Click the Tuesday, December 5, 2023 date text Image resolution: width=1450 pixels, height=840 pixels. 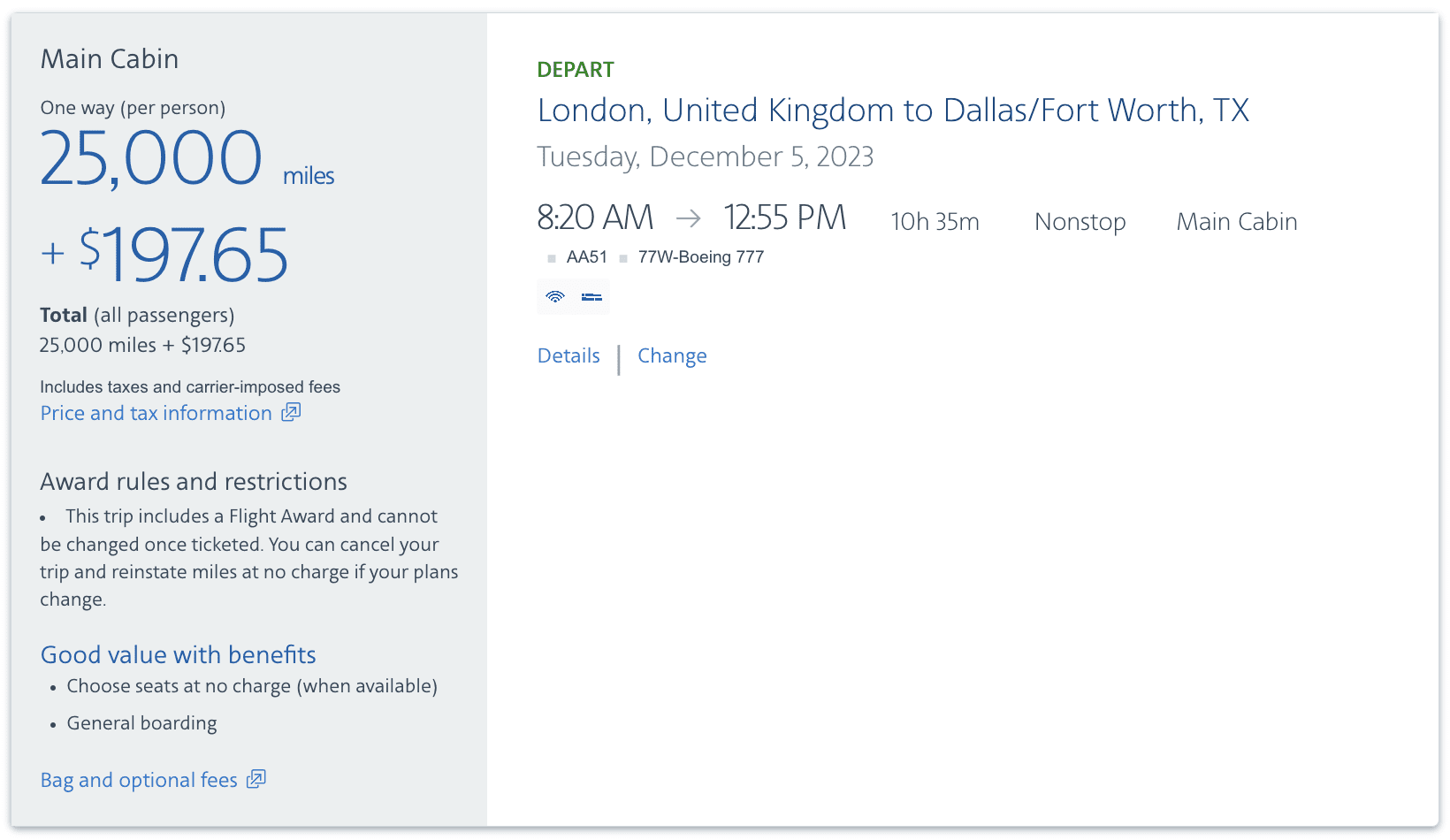tap(706, 157)
